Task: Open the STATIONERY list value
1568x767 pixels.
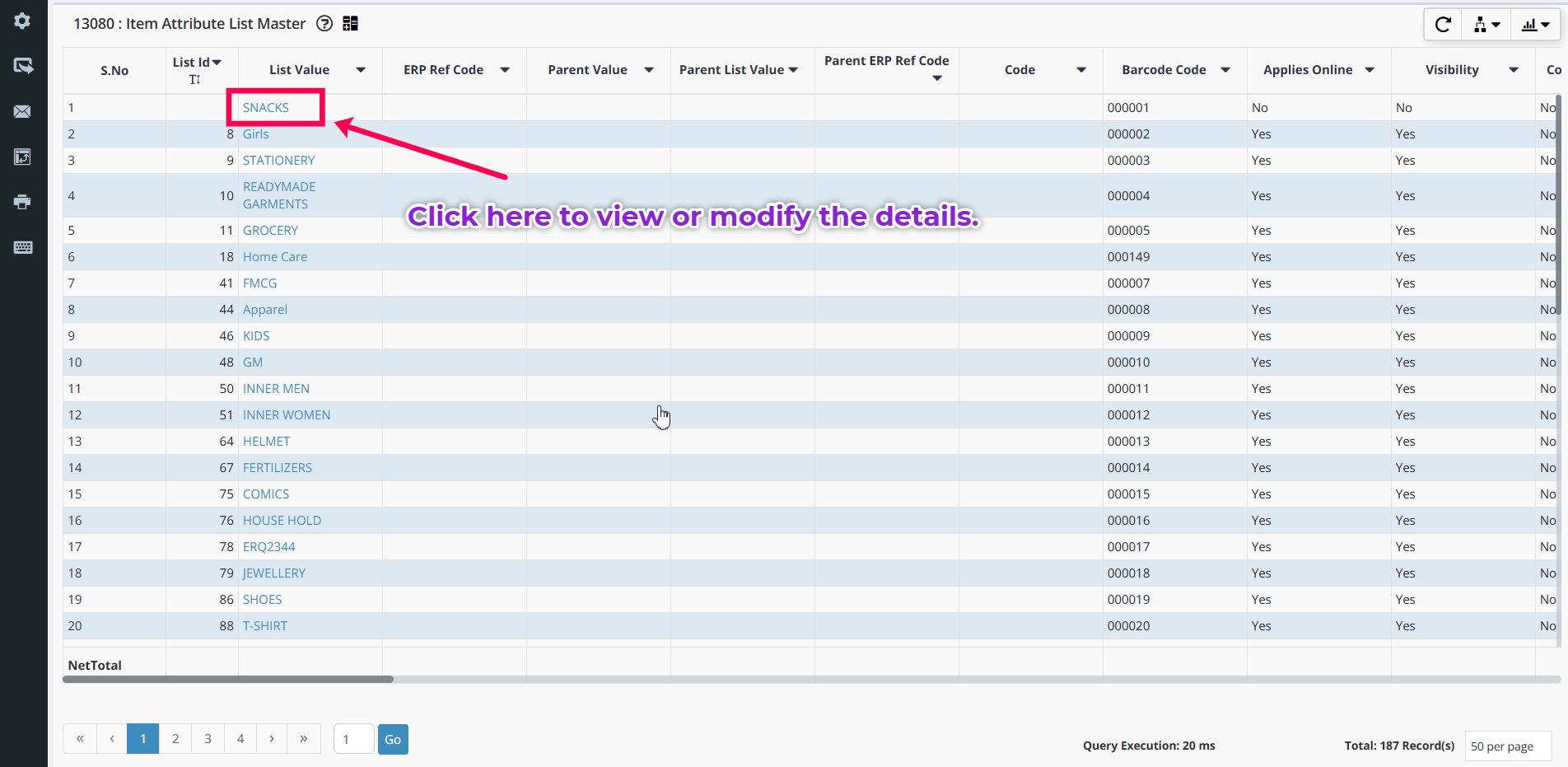Action: click(x=279, y=161)
